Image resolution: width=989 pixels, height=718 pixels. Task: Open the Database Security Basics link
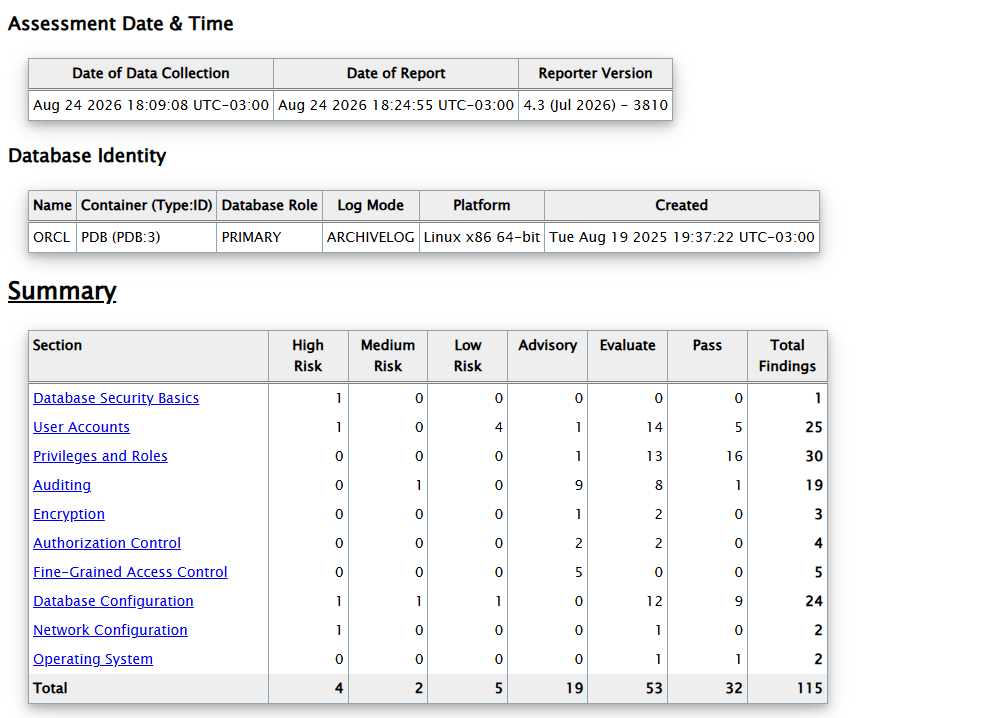(116, 398)
